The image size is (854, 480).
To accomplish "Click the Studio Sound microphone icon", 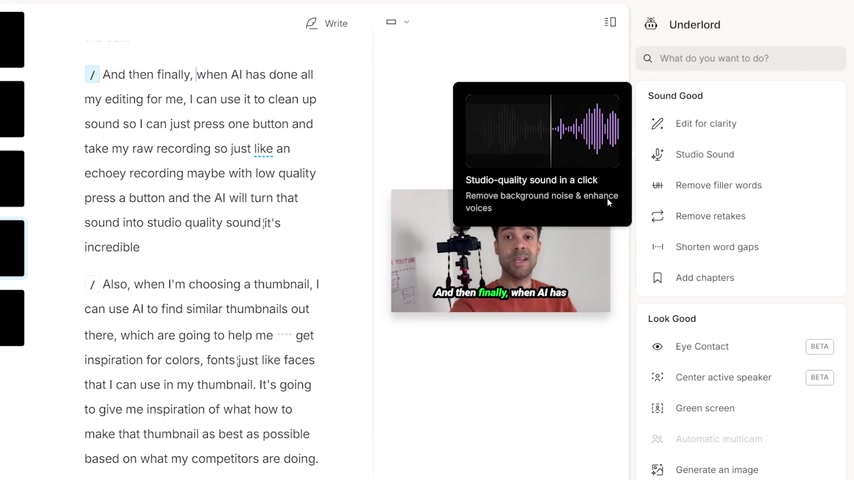I will [x=657, y=154].
